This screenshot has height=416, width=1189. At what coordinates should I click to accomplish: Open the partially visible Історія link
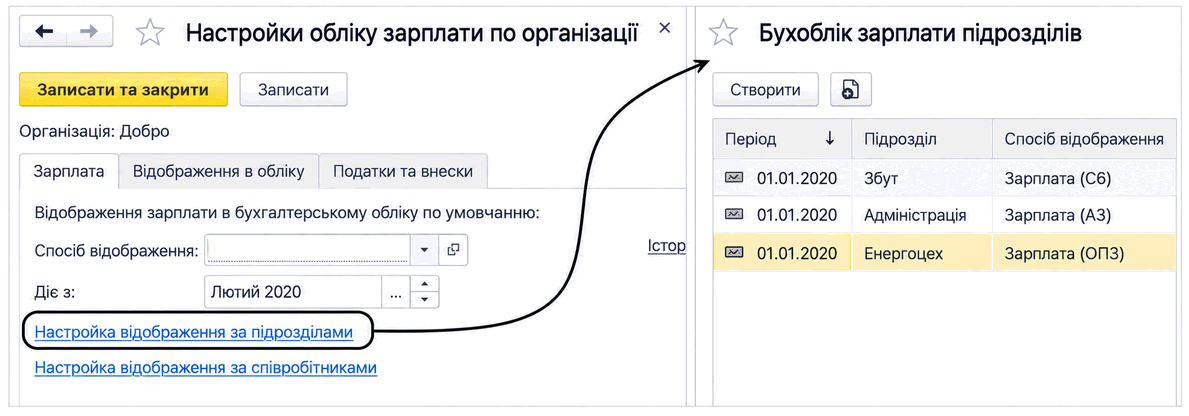point(667,246)
